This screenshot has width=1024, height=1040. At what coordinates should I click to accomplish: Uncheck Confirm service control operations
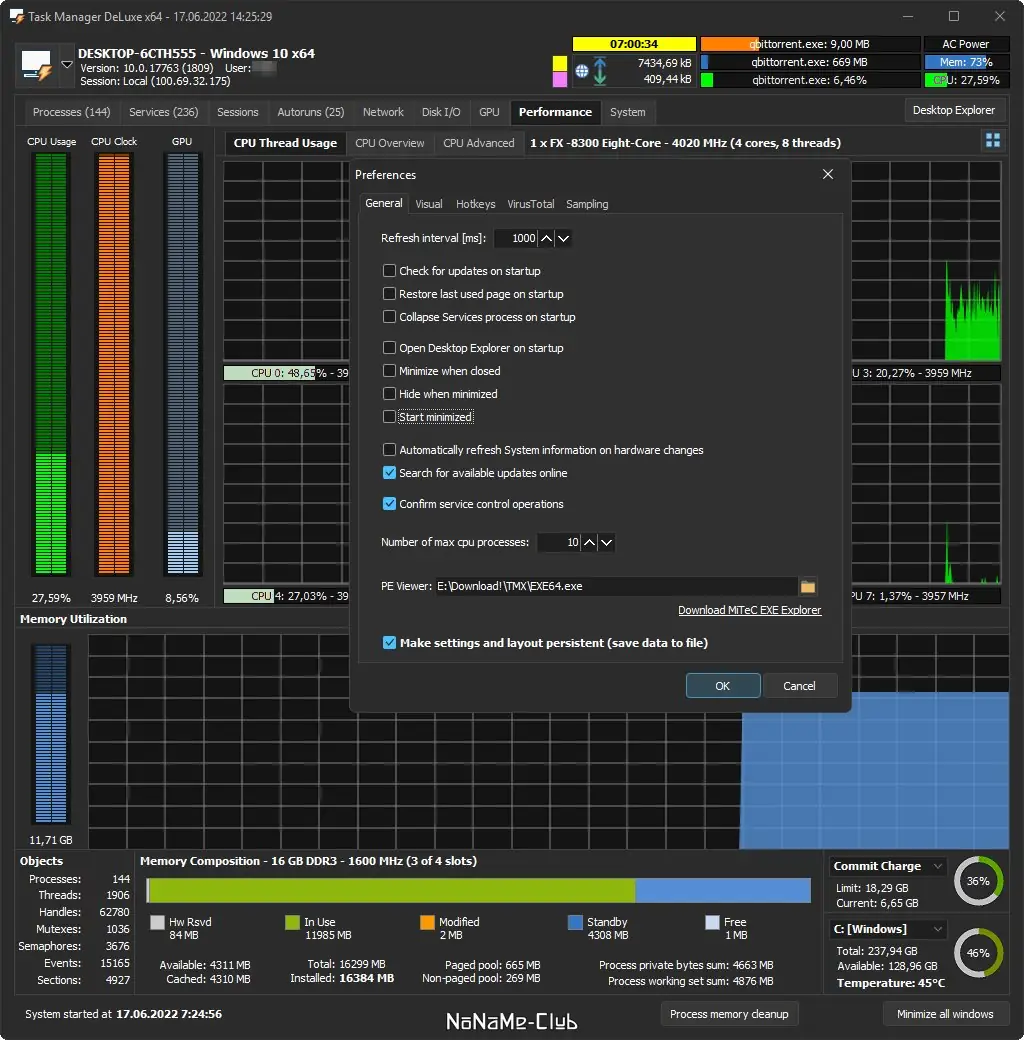[x=389, y=504]
